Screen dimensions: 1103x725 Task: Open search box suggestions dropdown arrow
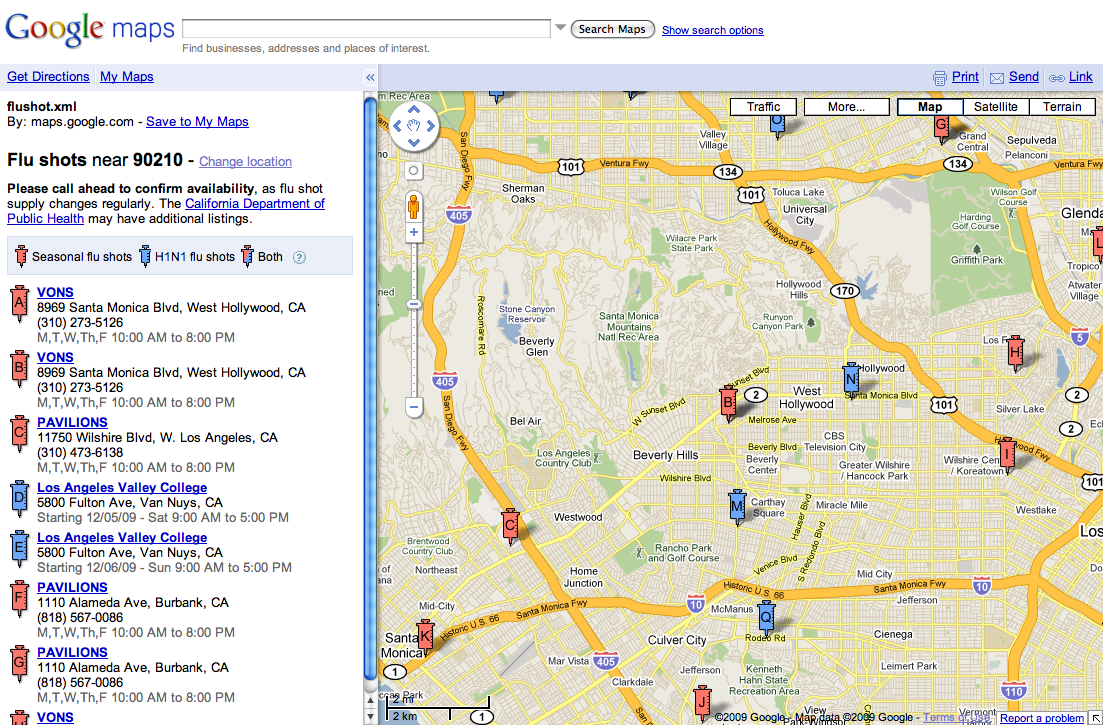pyautogui.click(x=561, y=28)
